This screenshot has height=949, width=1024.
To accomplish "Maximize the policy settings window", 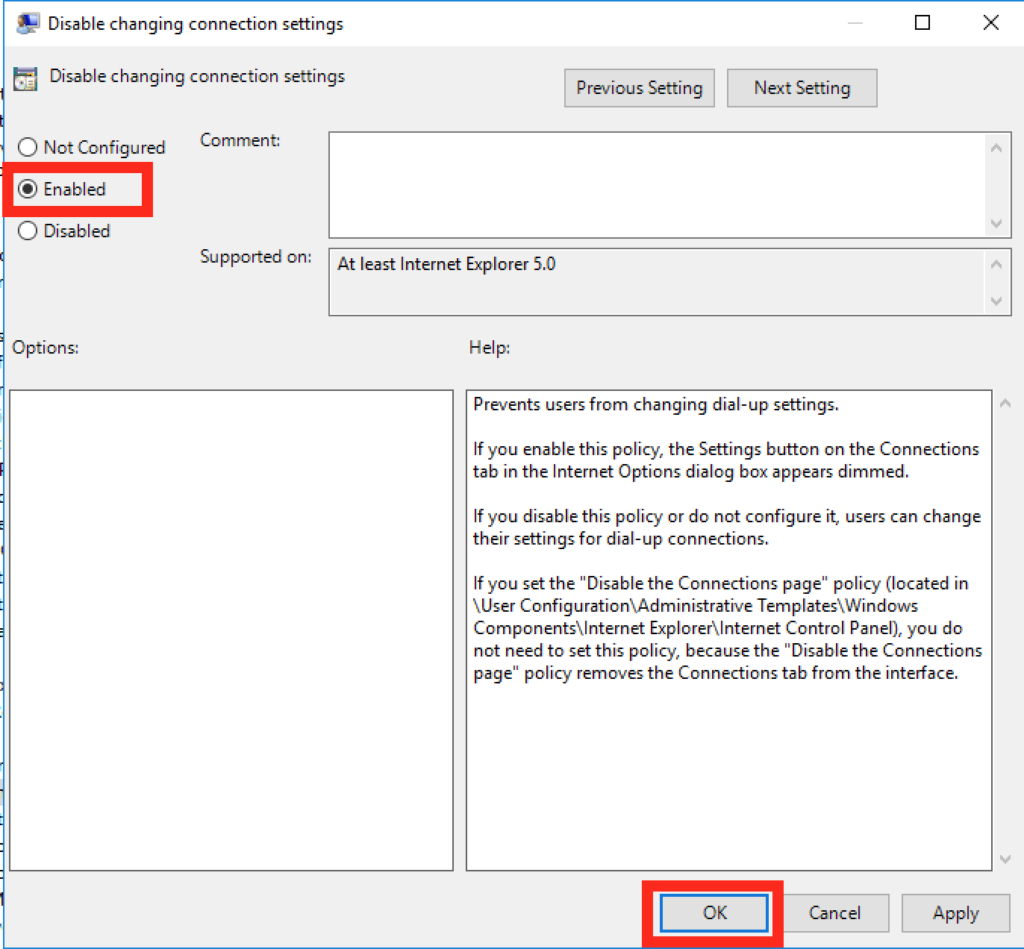I will tap(923, 23).
